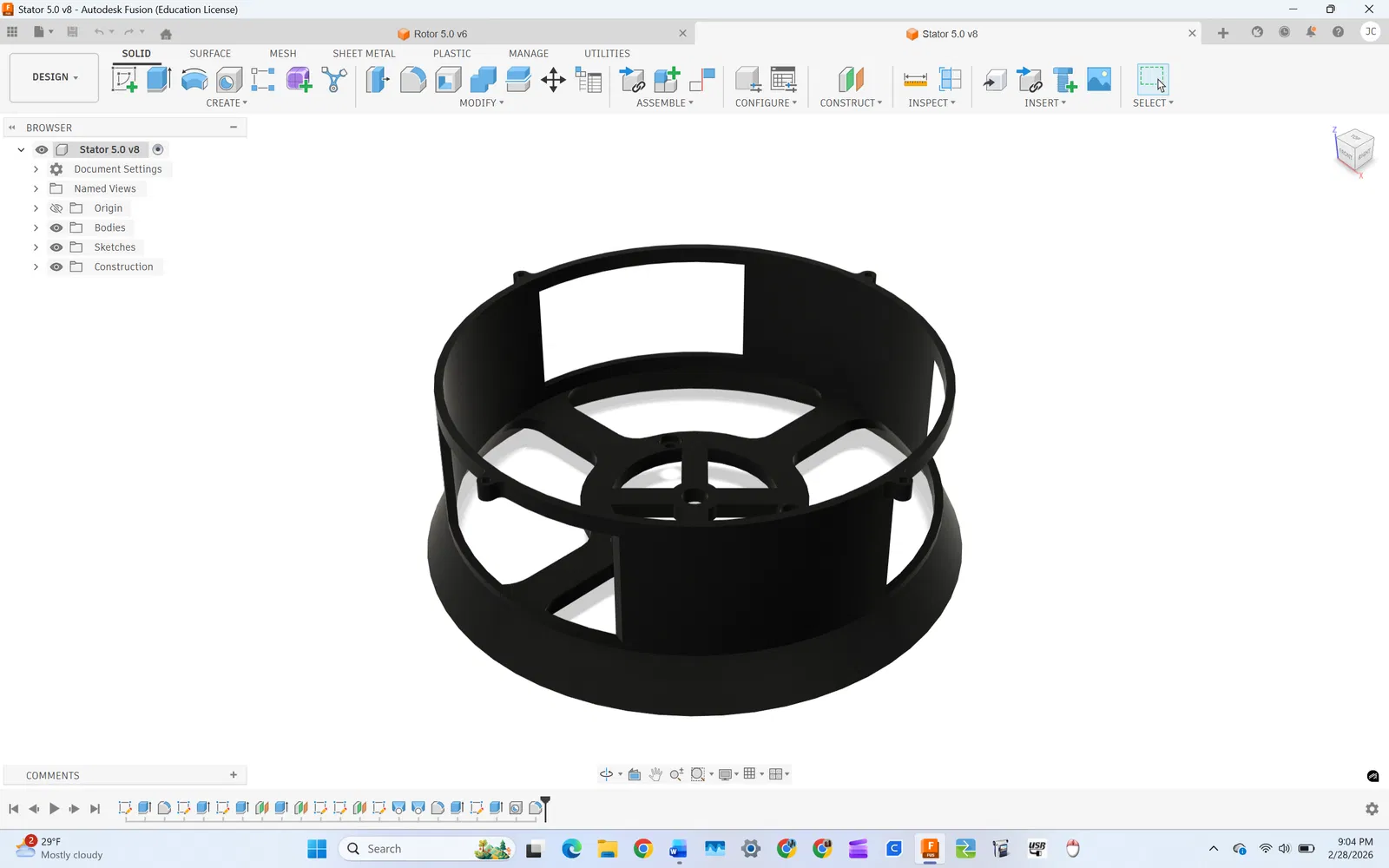Open the DESIGN workspace dropdown
1389x868 pixels.
coord(54,77)
